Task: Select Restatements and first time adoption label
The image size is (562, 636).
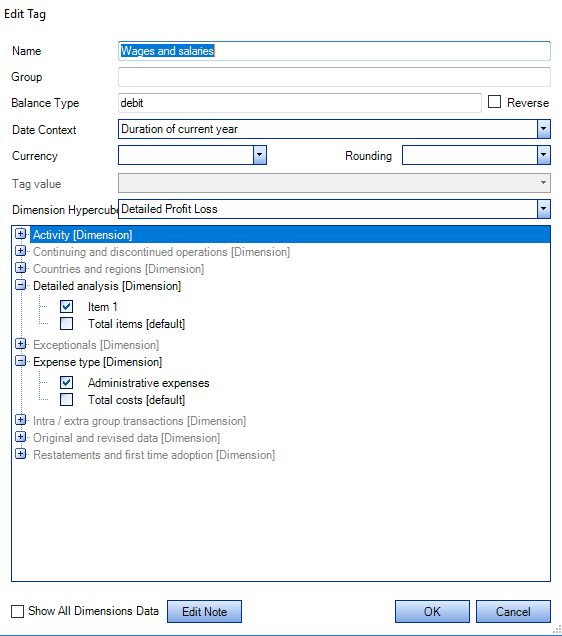Action: pos(154,455)
